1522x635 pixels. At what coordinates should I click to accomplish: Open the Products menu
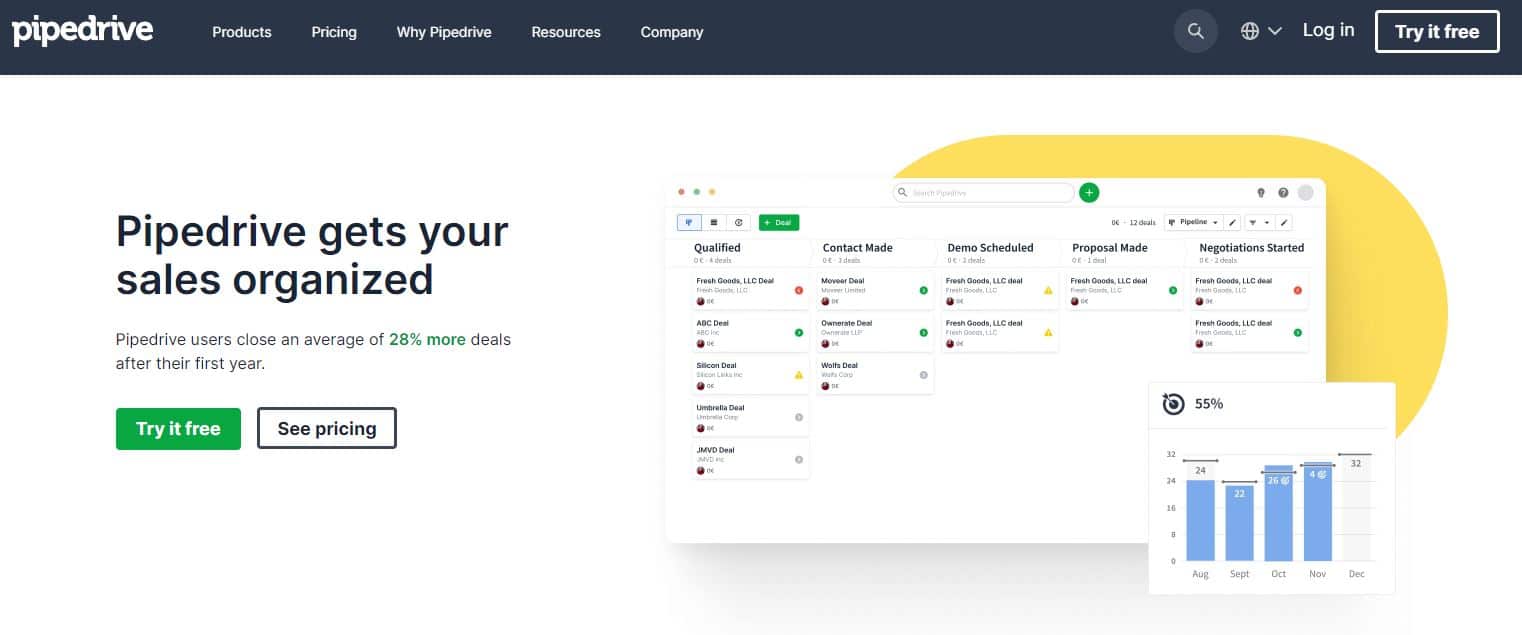(x=242, y=32)
